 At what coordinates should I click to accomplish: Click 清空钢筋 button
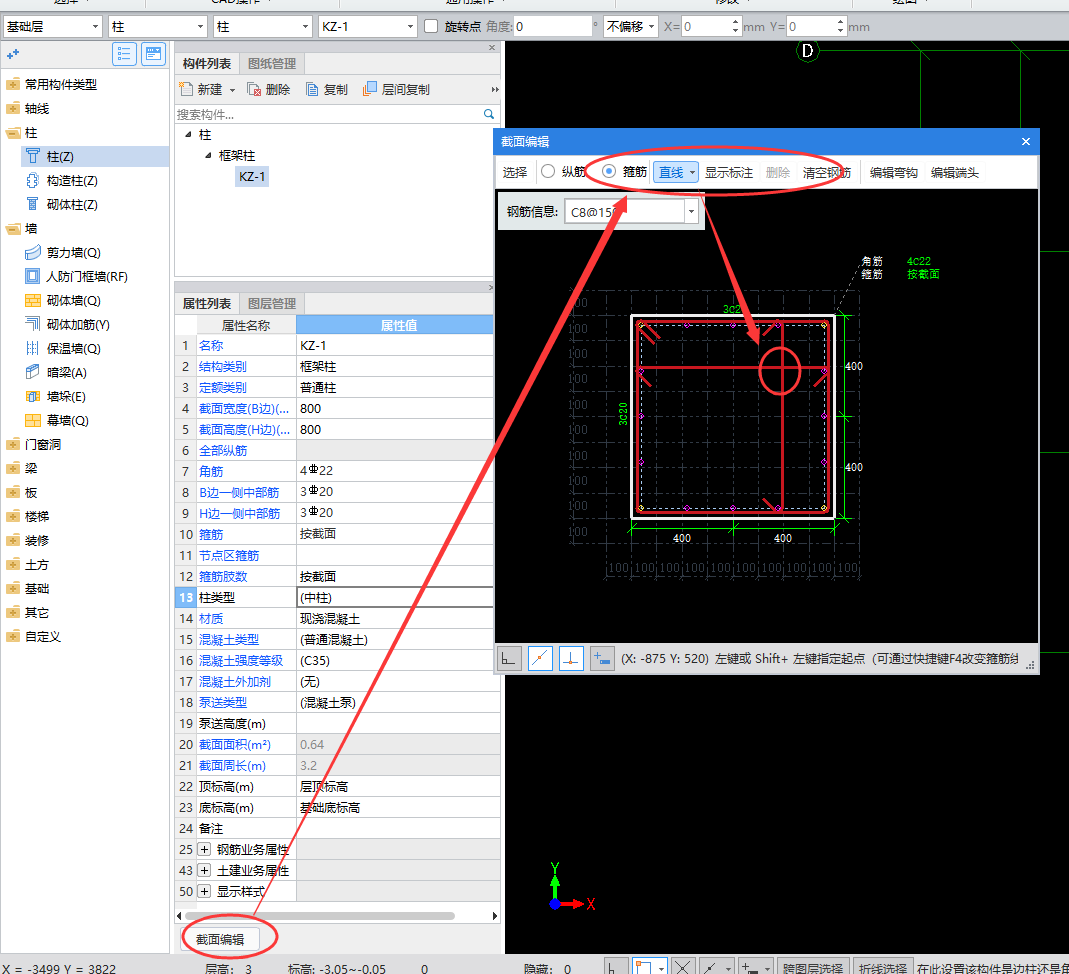coord(827,172)
